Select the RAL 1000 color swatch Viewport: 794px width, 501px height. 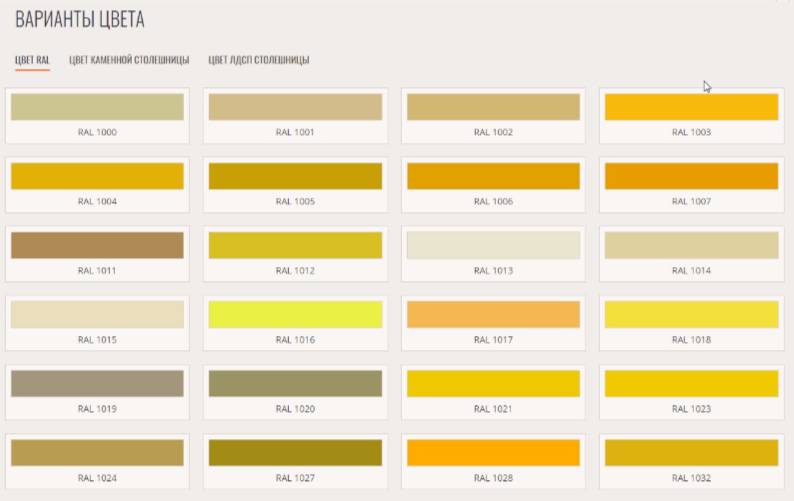[x=97, y=107]
